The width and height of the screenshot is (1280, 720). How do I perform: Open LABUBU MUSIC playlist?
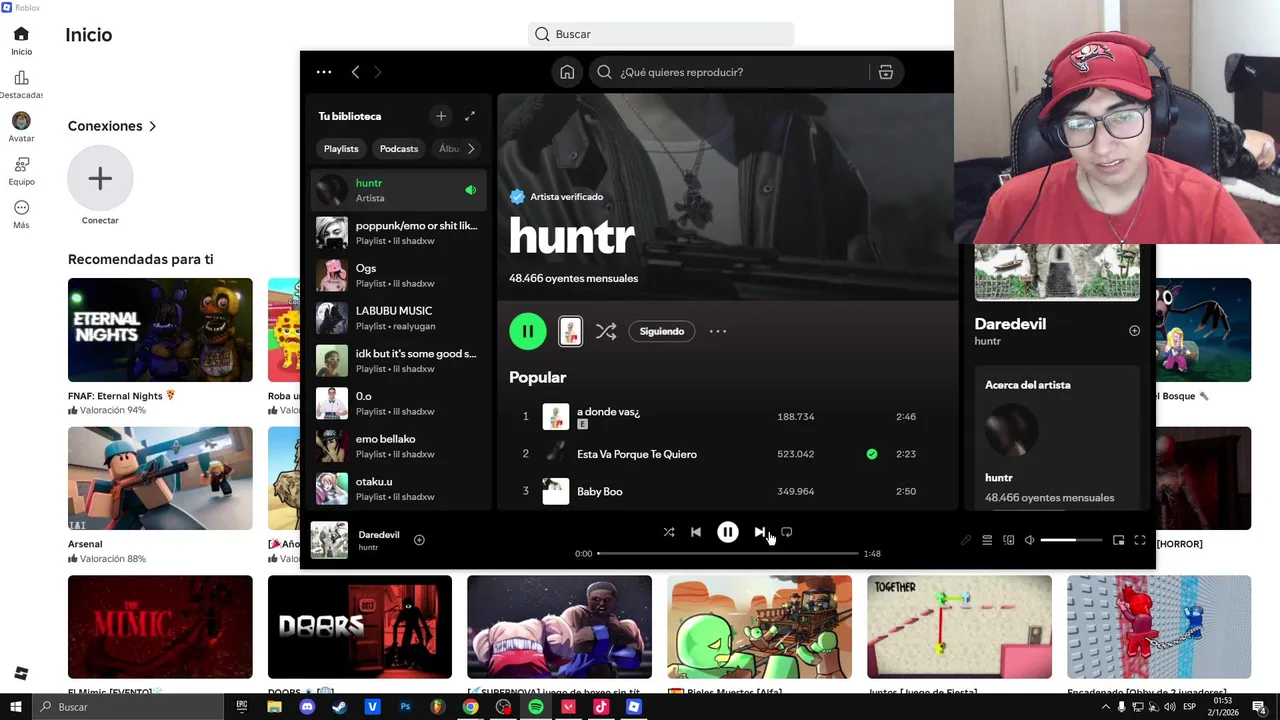398,318
